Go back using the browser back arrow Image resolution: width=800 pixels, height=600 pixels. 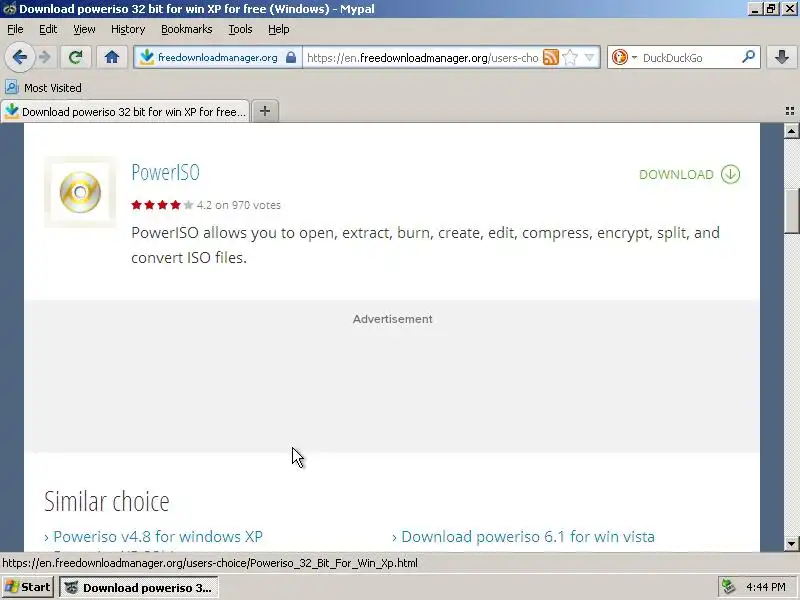(x=19, y=57)
